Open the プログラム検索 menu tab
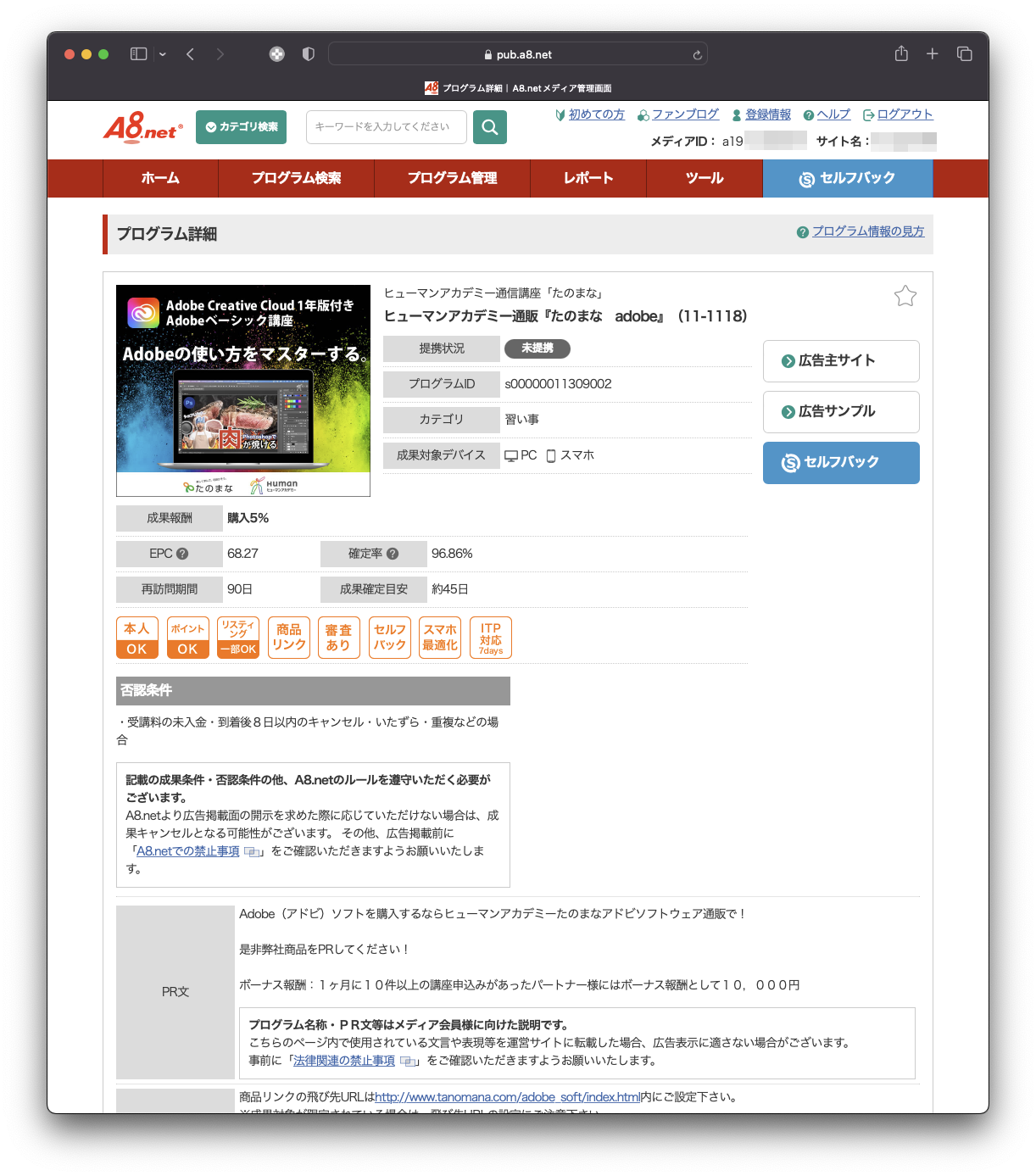 coord(296,178)
